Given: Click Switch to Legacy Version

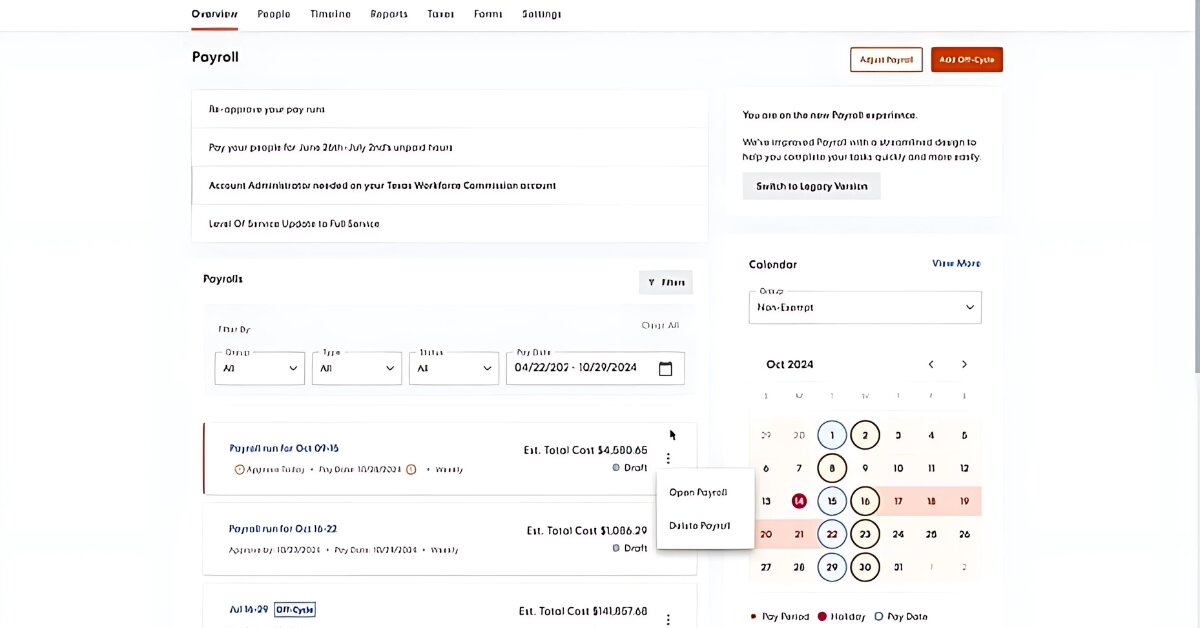Looking at the screenshot, I should (x=811, y=186).
